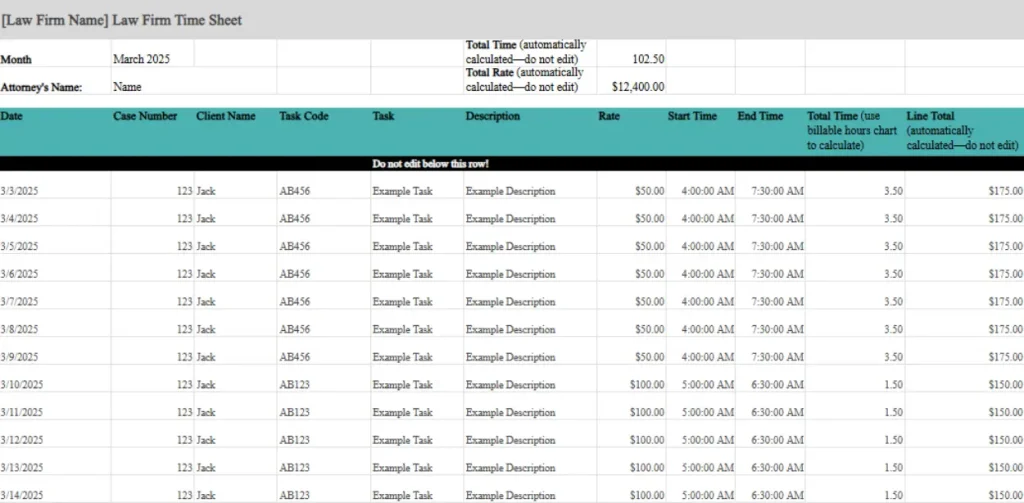Click client name Jack in the 3/5/2025 row
This screenshot has height=503, width=1024.
[206, 247]
